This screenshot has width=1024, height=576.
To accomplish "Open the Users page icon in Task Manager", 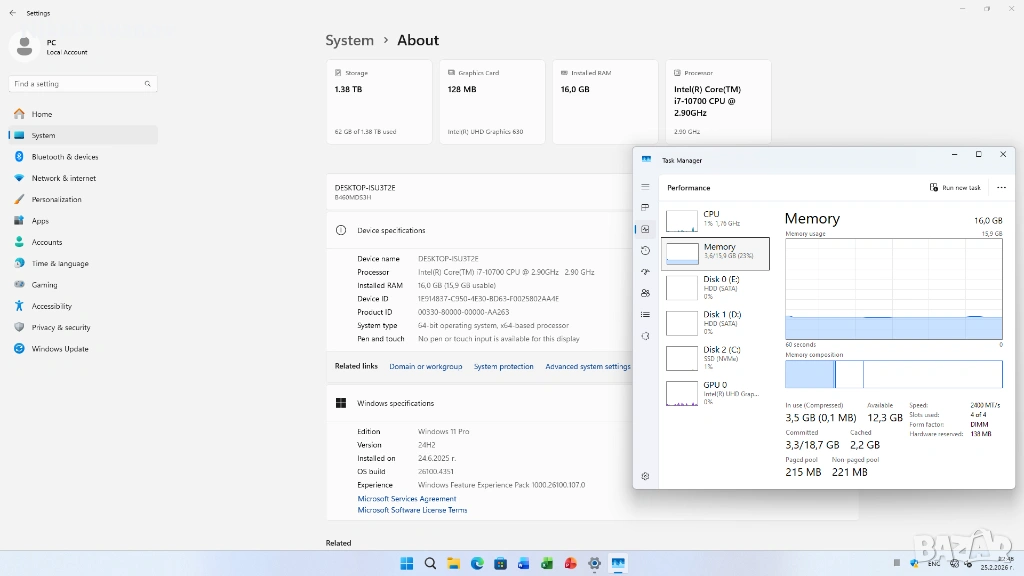I will pos(645,293).
